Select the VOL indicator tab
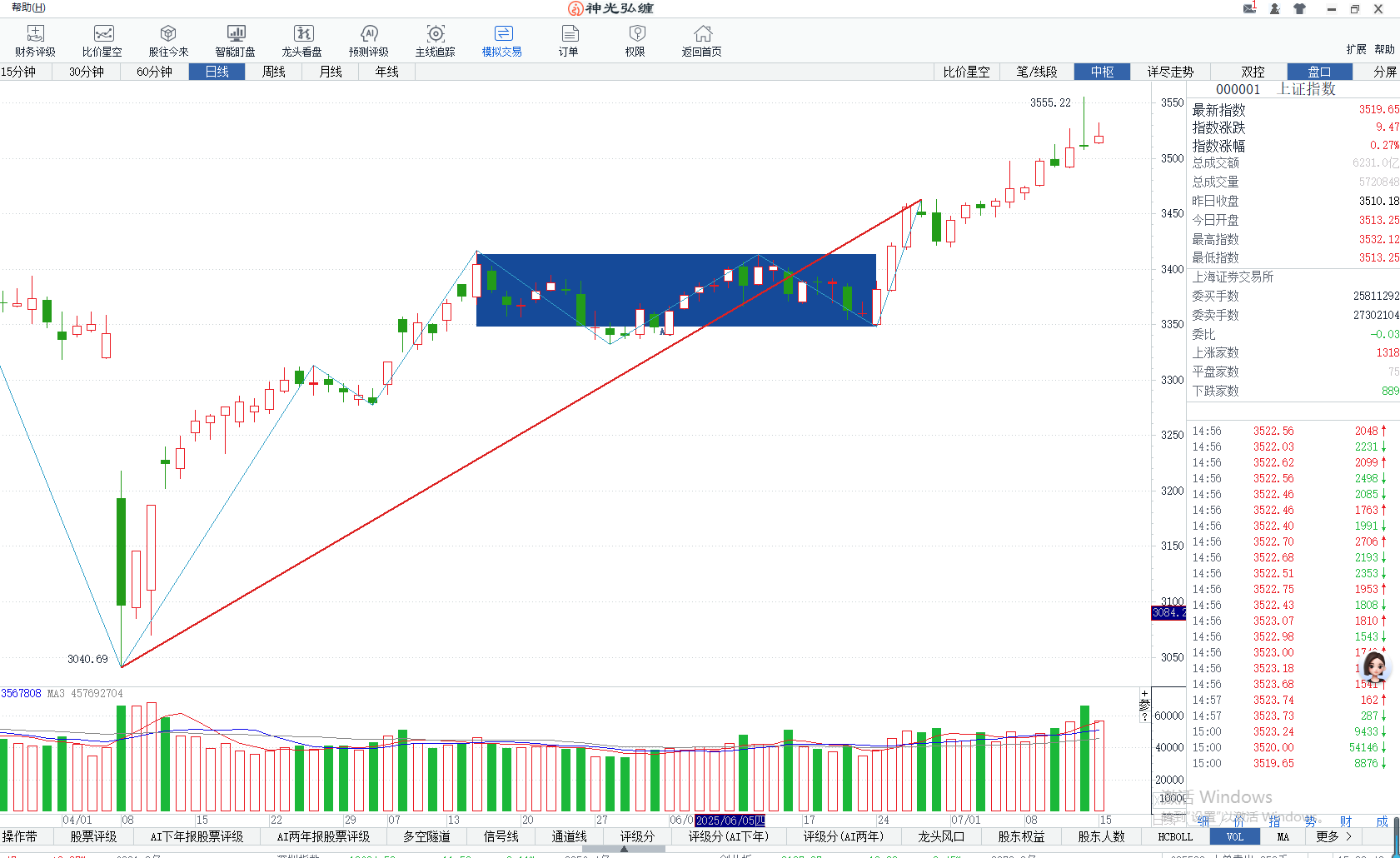Screen dimensions: 1400x858 [1234, 836]
